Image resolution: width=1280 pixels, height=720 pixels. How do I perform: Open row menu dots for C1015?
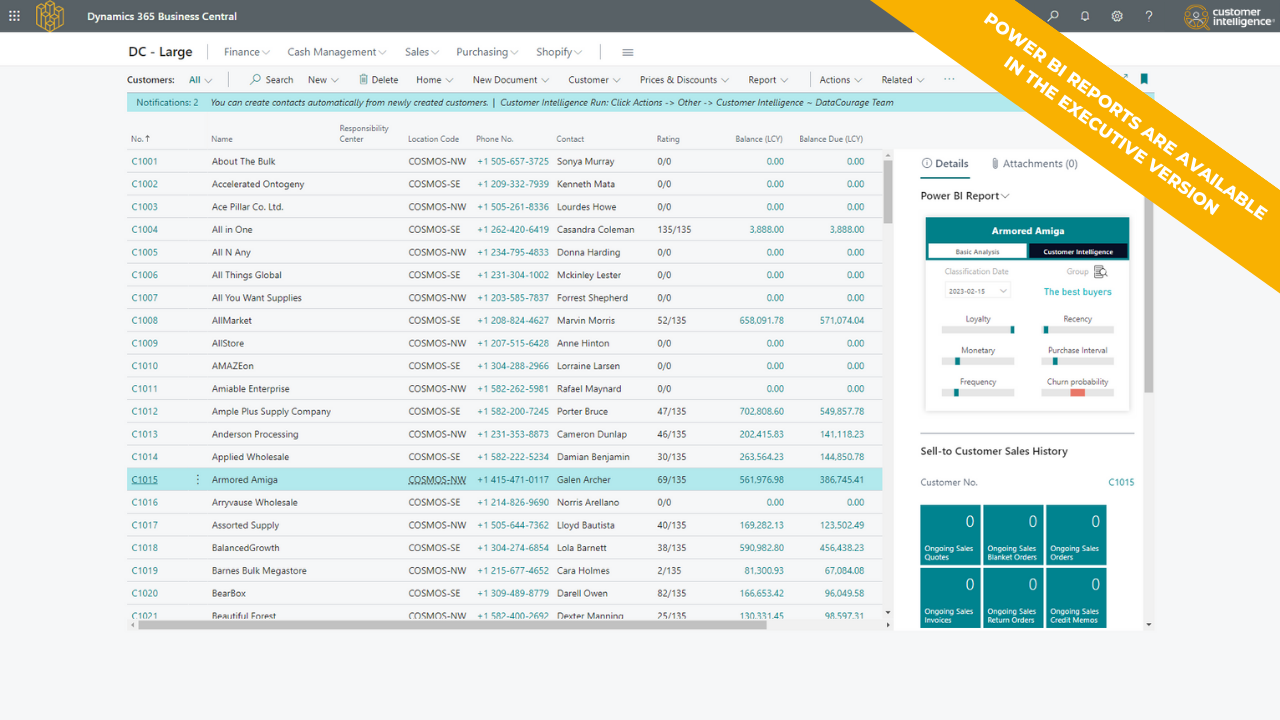pyautogui.click(x=197, y=480)
